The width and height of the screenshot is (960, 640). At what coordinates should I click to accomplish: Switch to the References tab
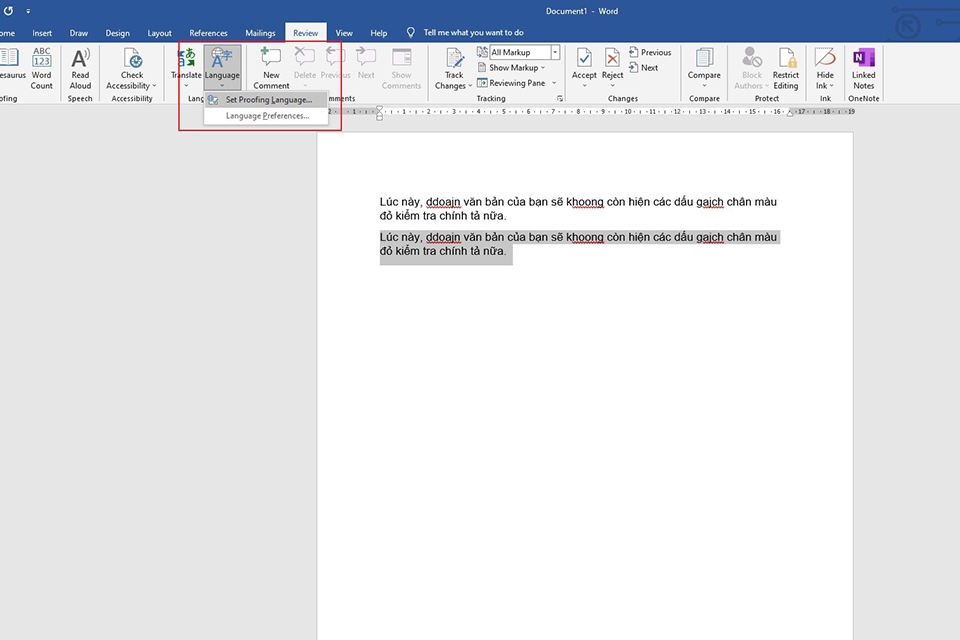click(209, 33)
